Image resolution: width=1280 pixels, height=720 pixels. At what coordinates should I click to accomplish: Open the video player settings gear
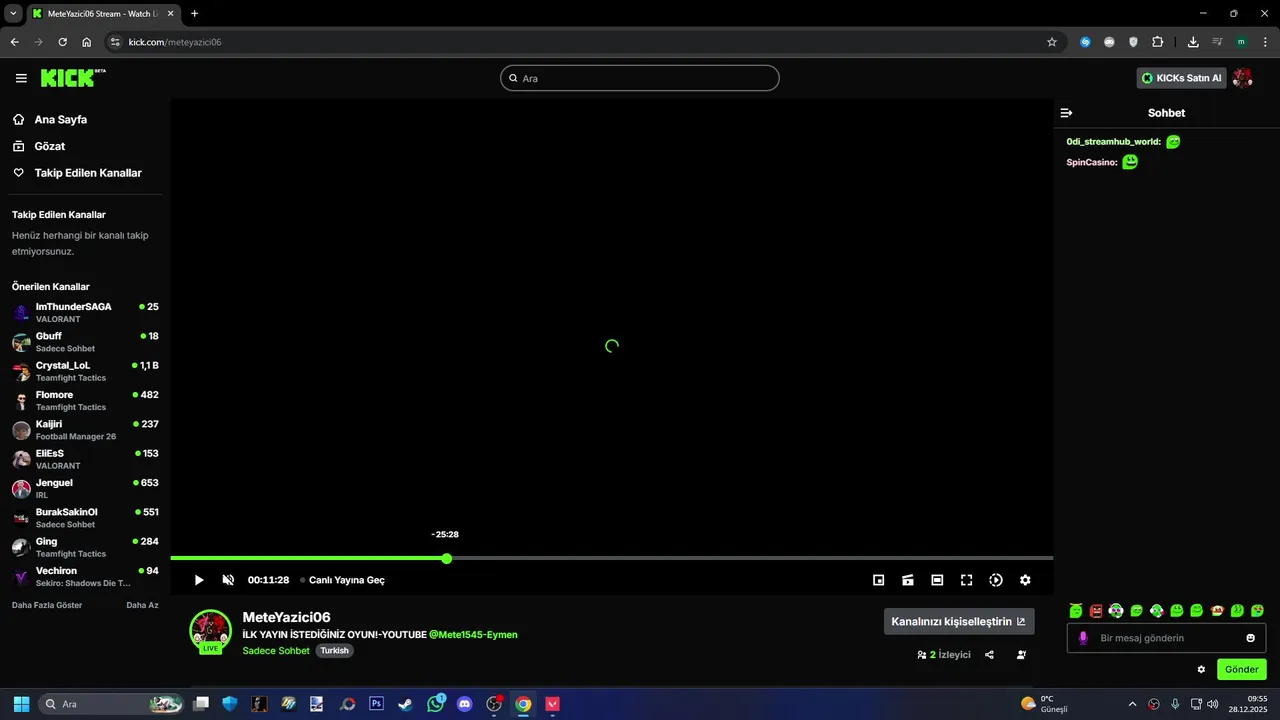pyautogui.click(x=1025, y=580)
